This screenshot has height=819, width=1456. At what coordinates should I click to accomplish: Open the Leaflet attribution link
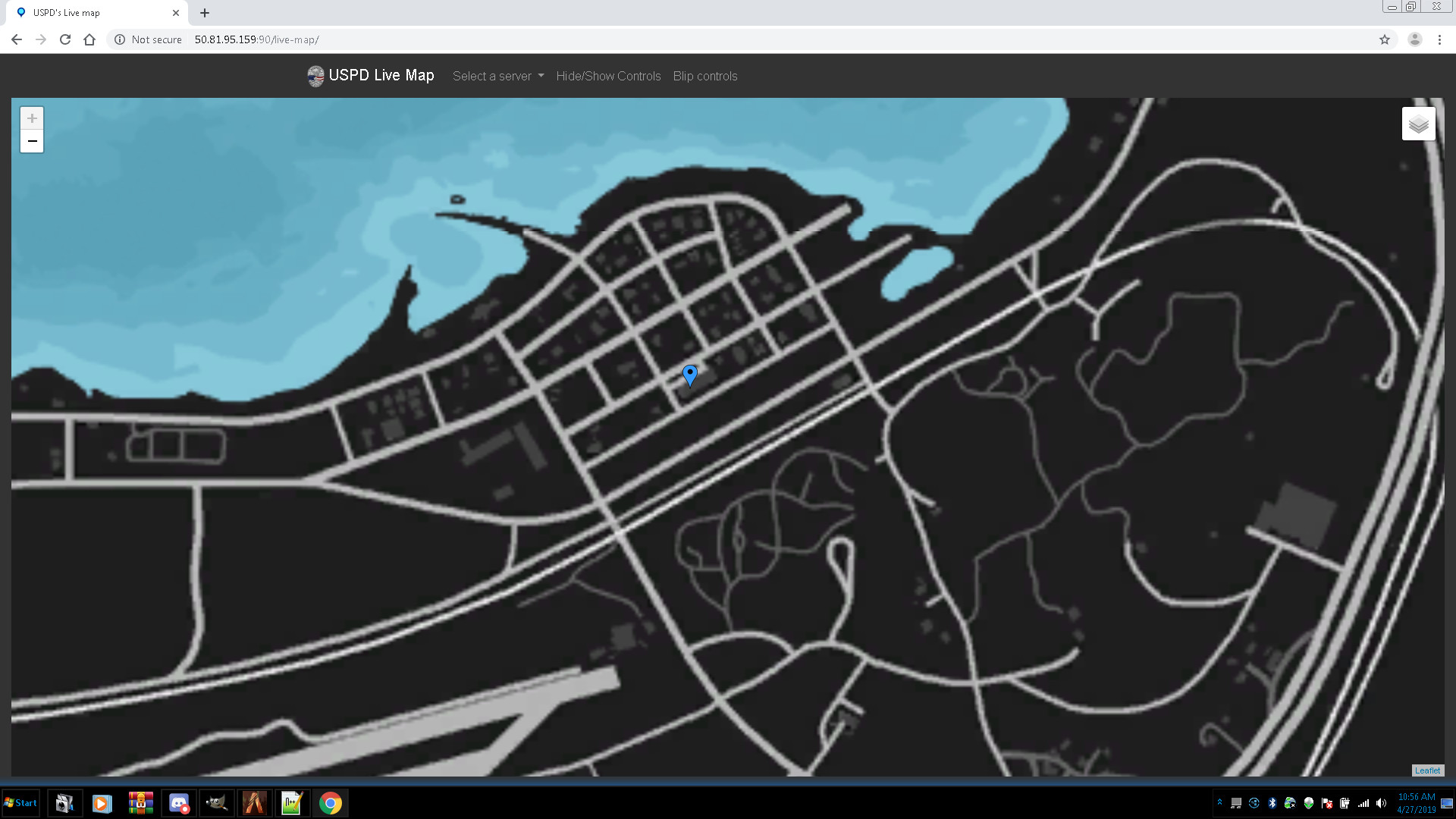1428,770
